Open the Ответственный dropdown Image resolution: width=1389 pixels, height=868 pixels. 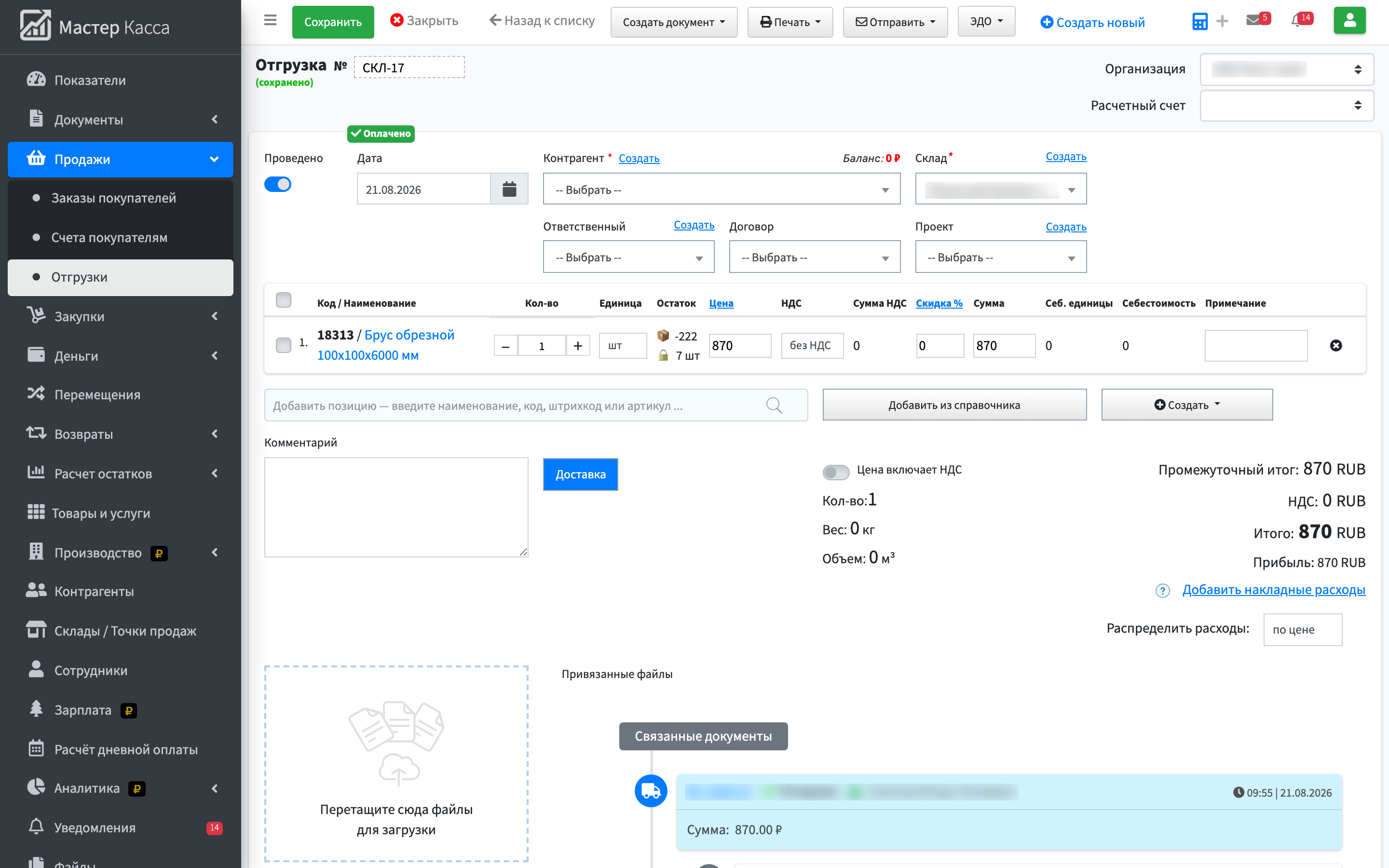(x=628, y=257)
